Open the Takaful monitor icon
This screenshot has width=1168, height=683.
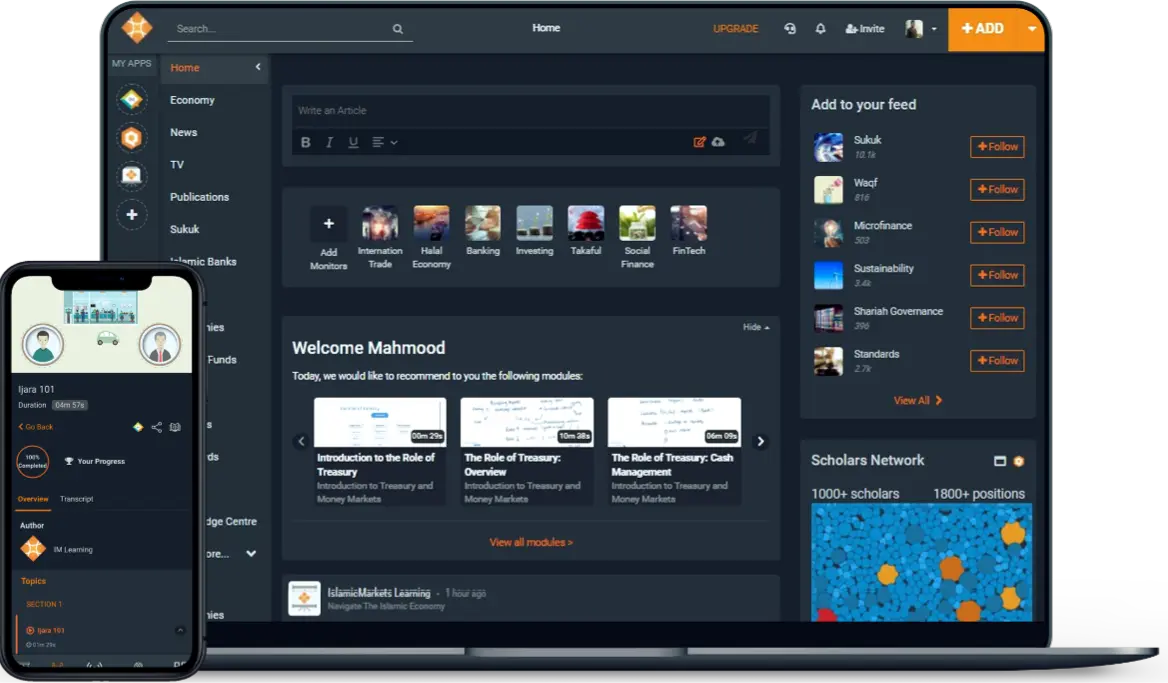point(586,224)
